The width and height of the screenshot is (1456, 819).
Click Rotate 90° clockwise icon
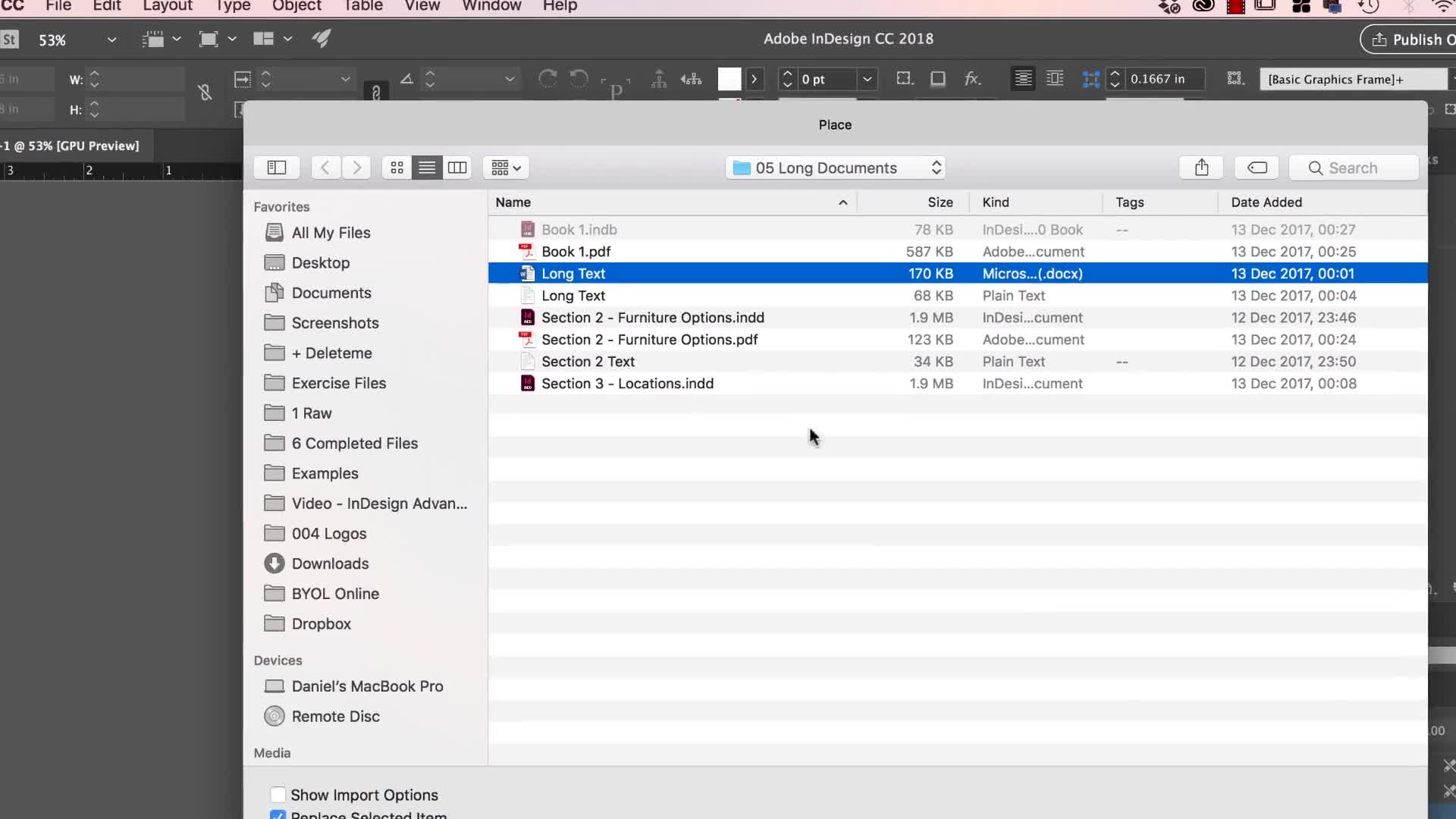tap(548, 79)
